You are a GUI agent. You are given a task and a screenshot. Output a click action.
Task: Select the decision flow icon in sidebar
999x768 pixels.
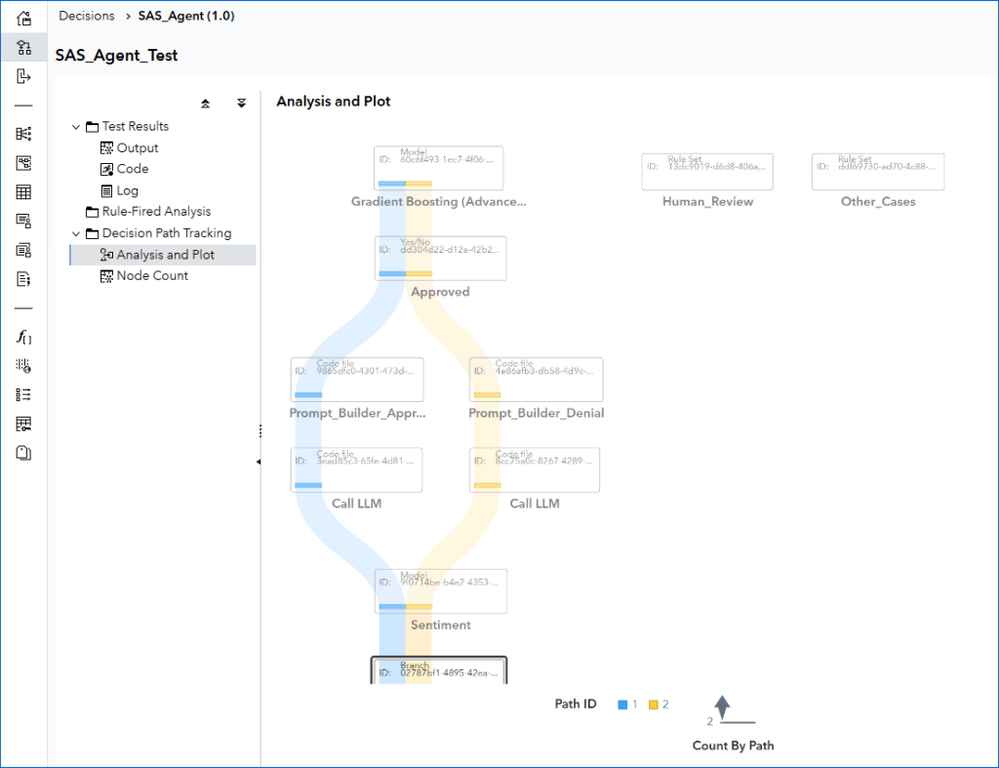[24, 47]
